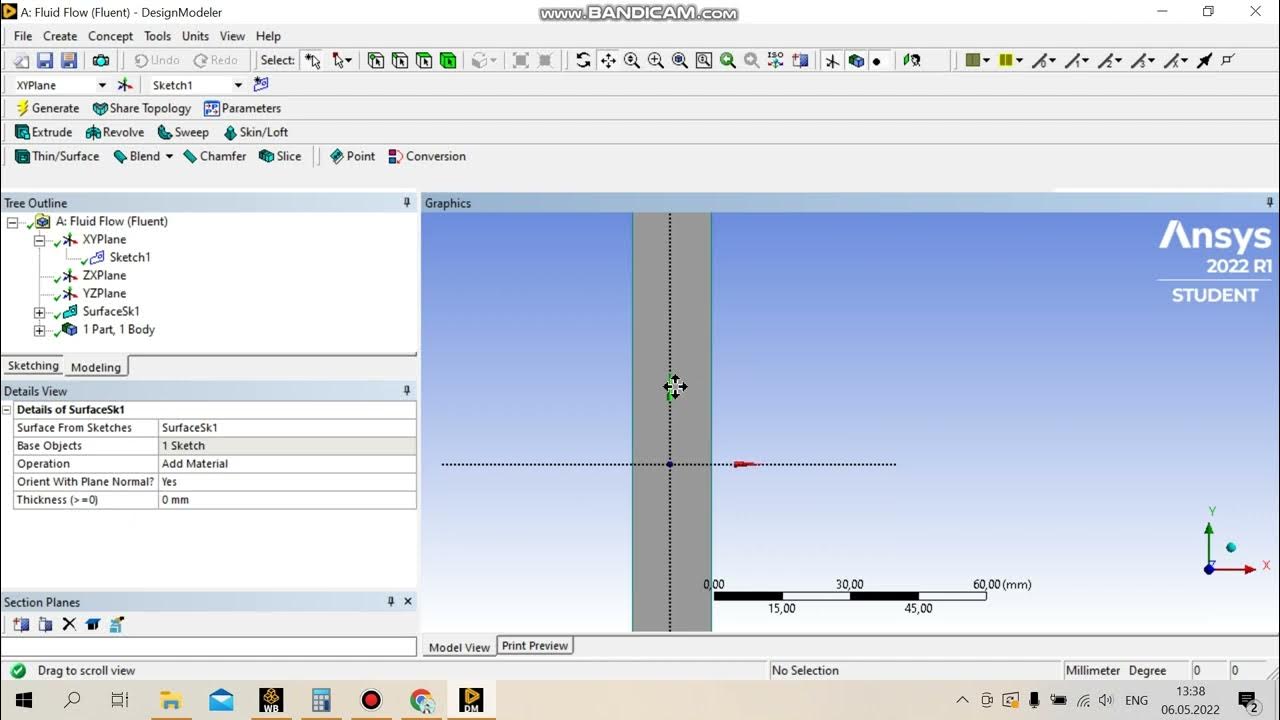Click the Rotate view tool icon
Screen dimensions: 1280x720
pyautogui.click(x=584, y=61)
